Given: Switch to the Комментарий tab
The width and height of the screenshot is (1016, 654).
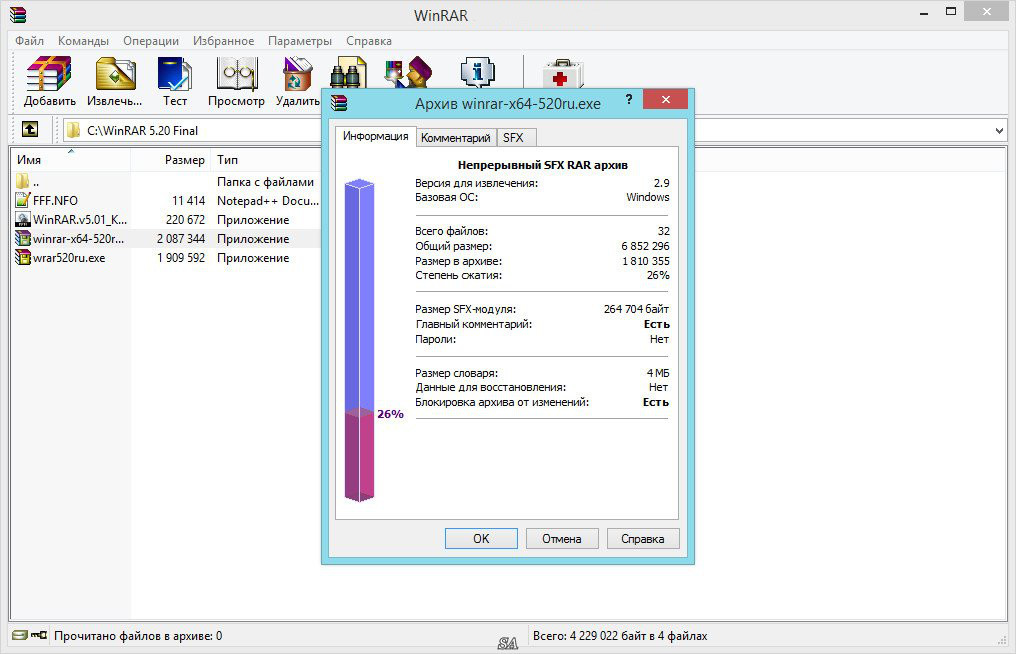Looking at the screenshot, I should coord(456,137).
